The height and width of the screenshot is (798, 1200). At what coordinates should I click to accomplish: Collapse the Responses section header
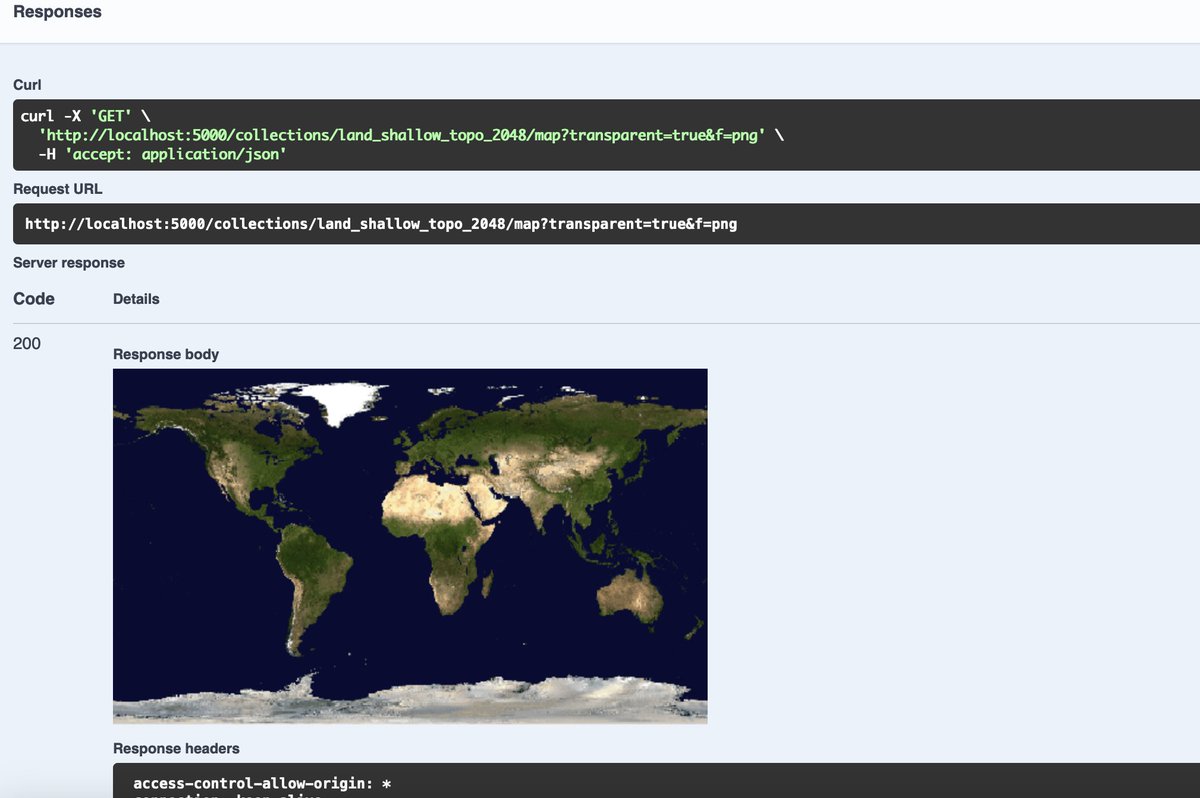coord(57,11)
